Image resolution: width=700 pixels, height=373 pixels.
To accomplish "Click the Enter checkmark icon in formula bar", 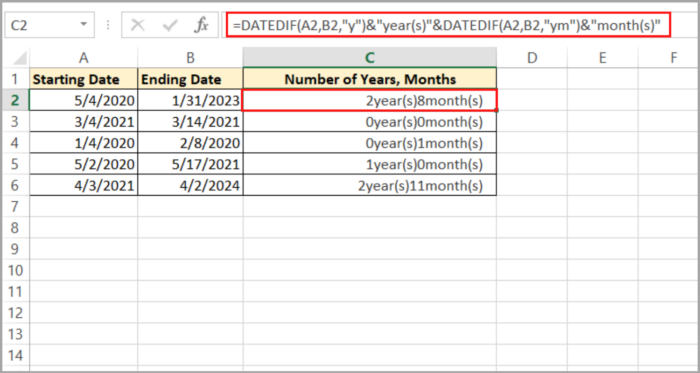I will point(170,26).
